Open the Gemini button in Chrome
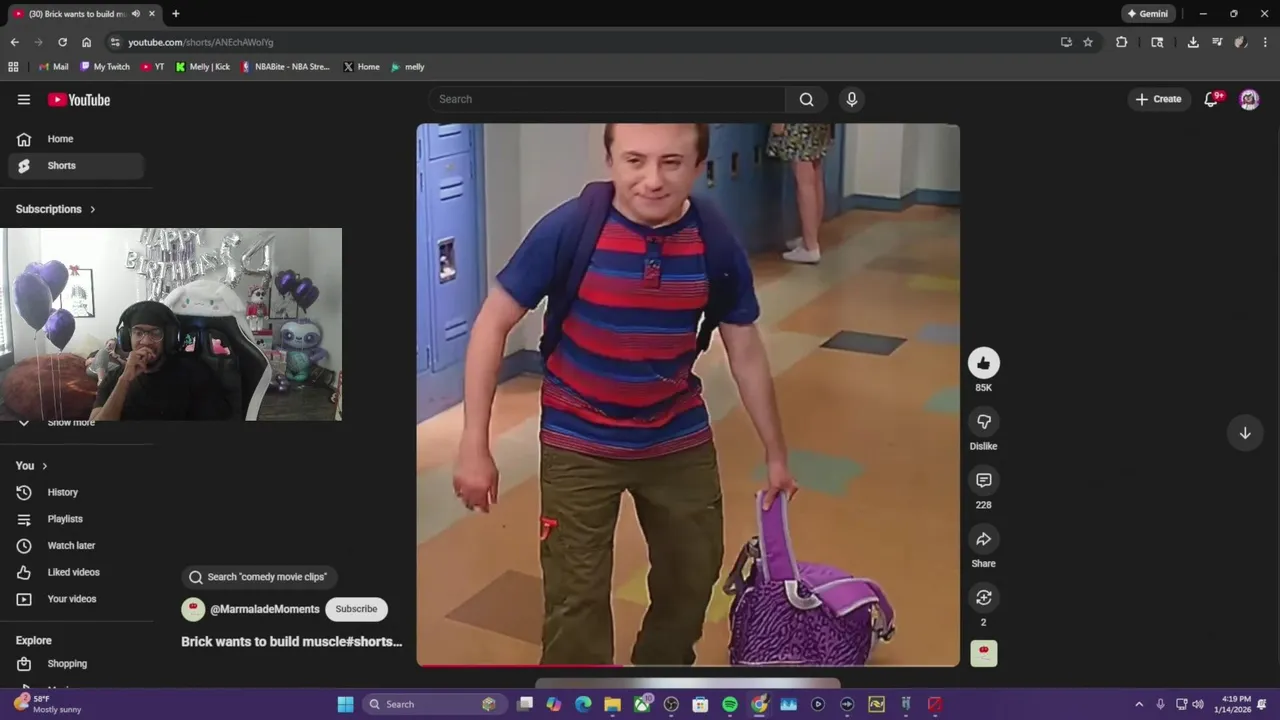This screenshot has height=720, width=1280. (1147, 14)
